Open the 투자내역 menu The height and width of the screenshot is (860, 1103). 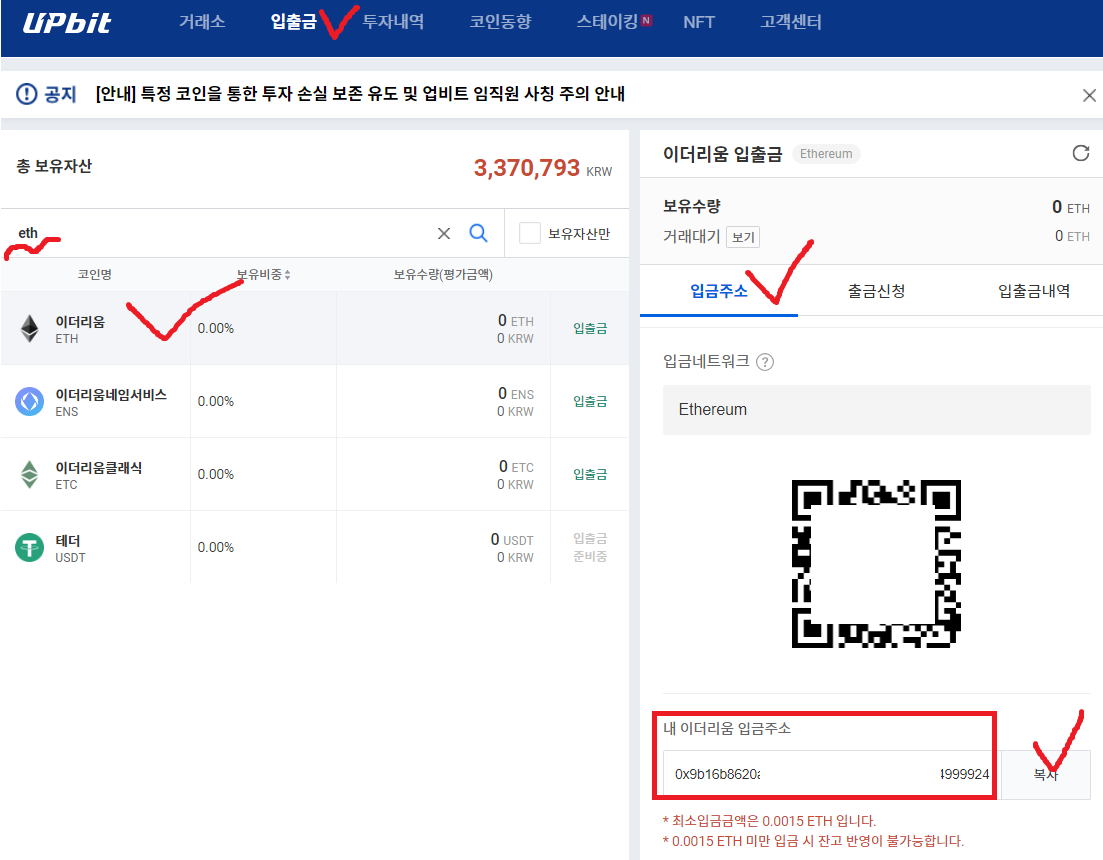(393, 22)
